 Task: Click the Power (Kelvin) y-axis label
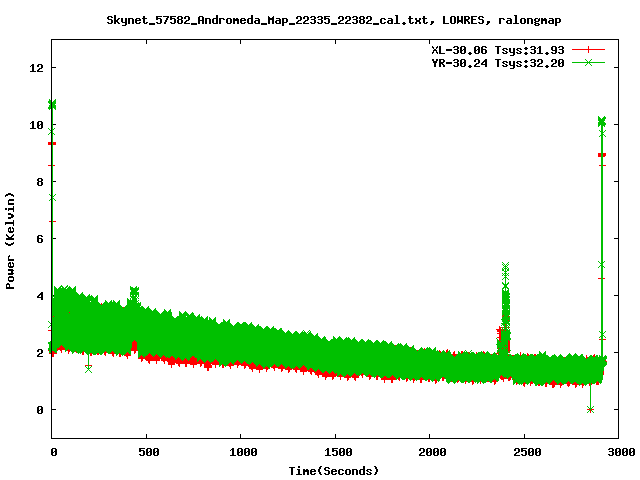[x=10, y=241]
